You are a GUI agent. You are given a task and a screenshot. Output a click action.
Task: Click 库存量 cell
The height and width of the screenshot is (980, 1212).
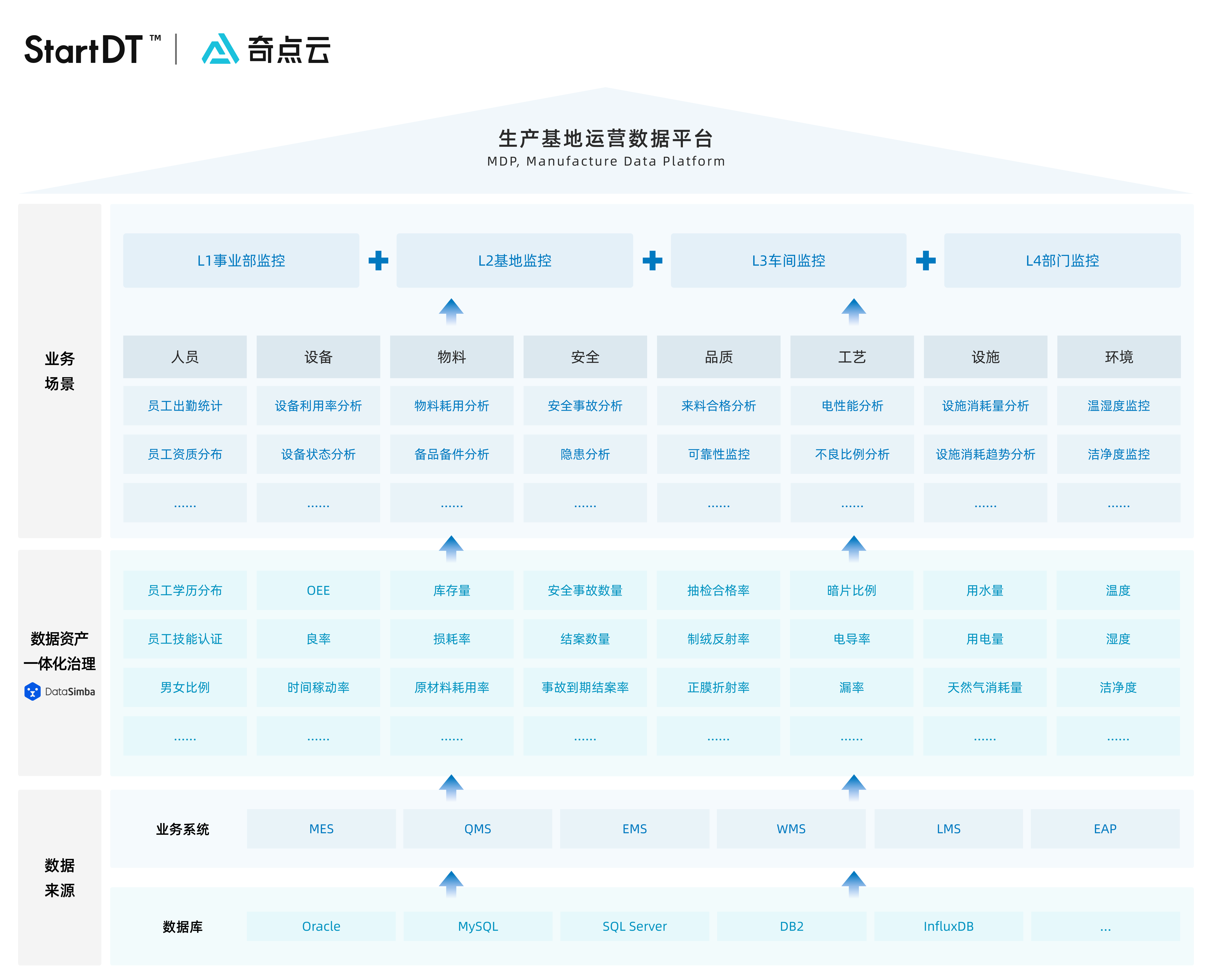452,590
